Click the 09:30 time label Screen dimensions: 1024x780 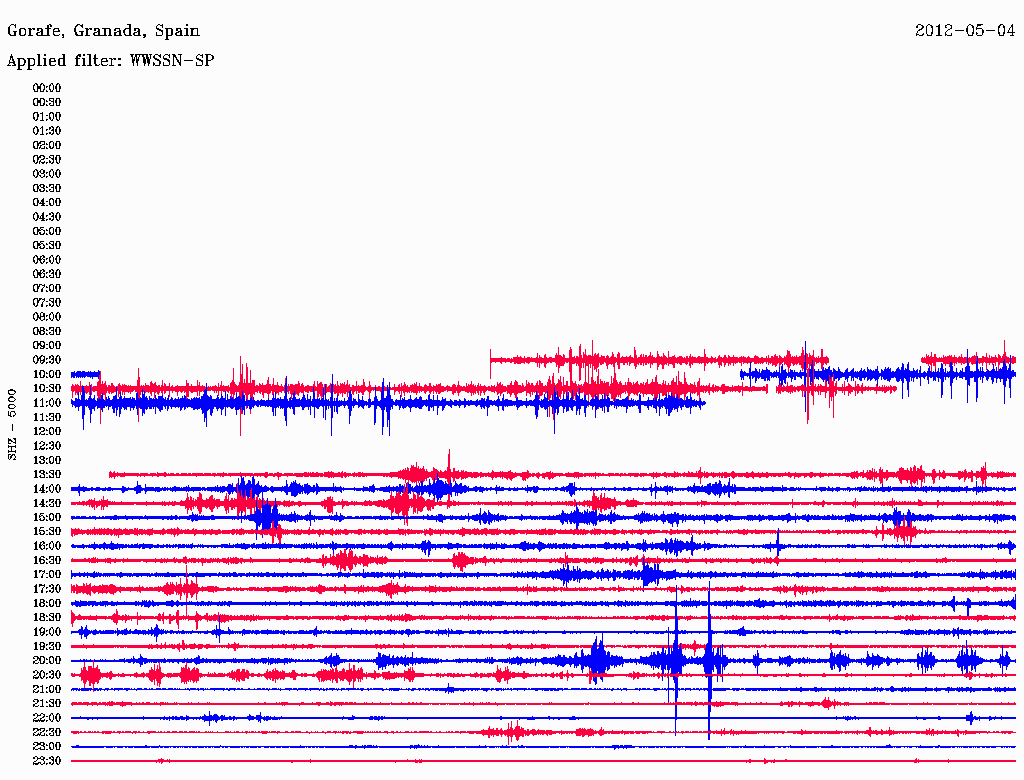click(x=47, y=360)
